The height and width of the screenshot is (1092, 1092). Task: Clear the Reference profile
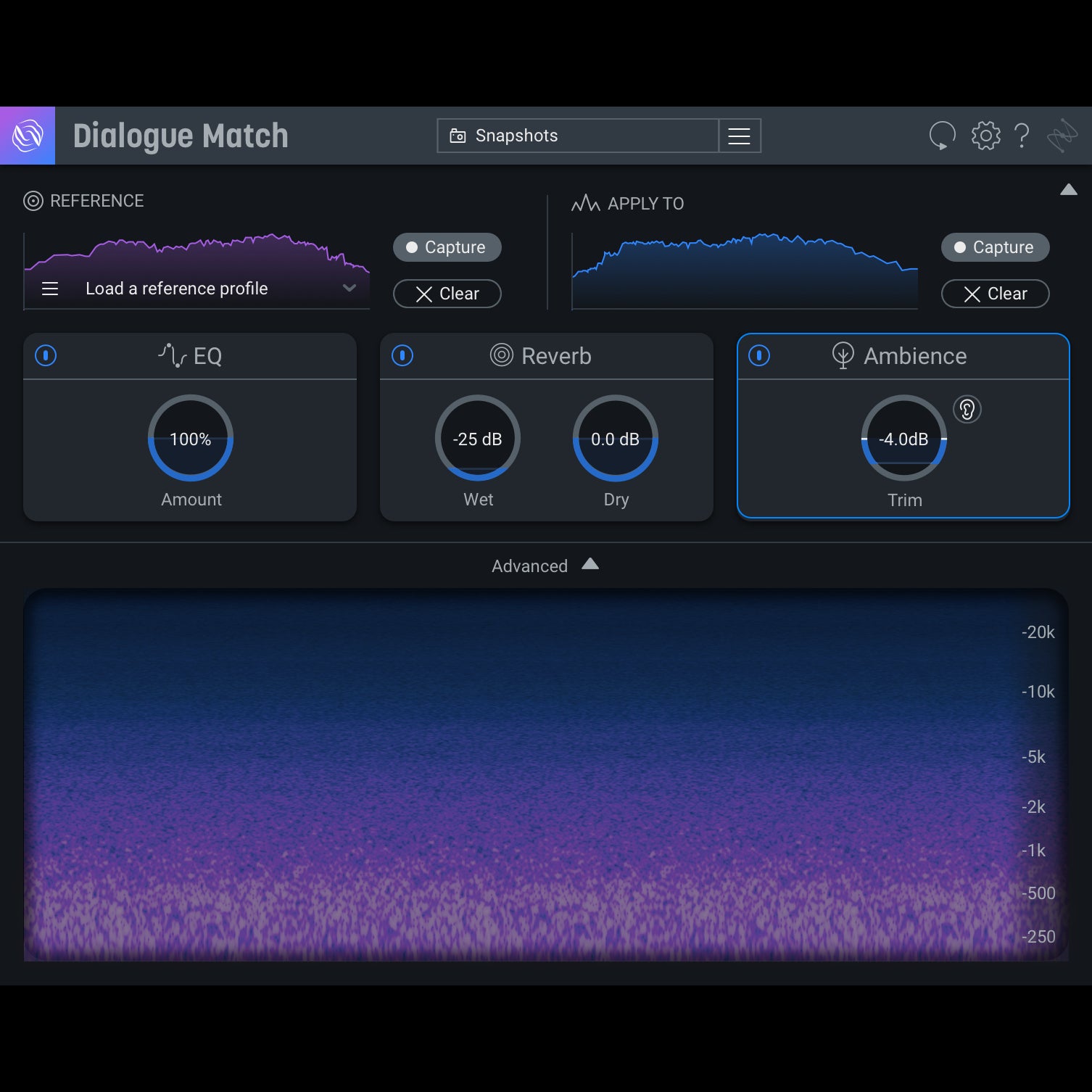click(447, 294)
